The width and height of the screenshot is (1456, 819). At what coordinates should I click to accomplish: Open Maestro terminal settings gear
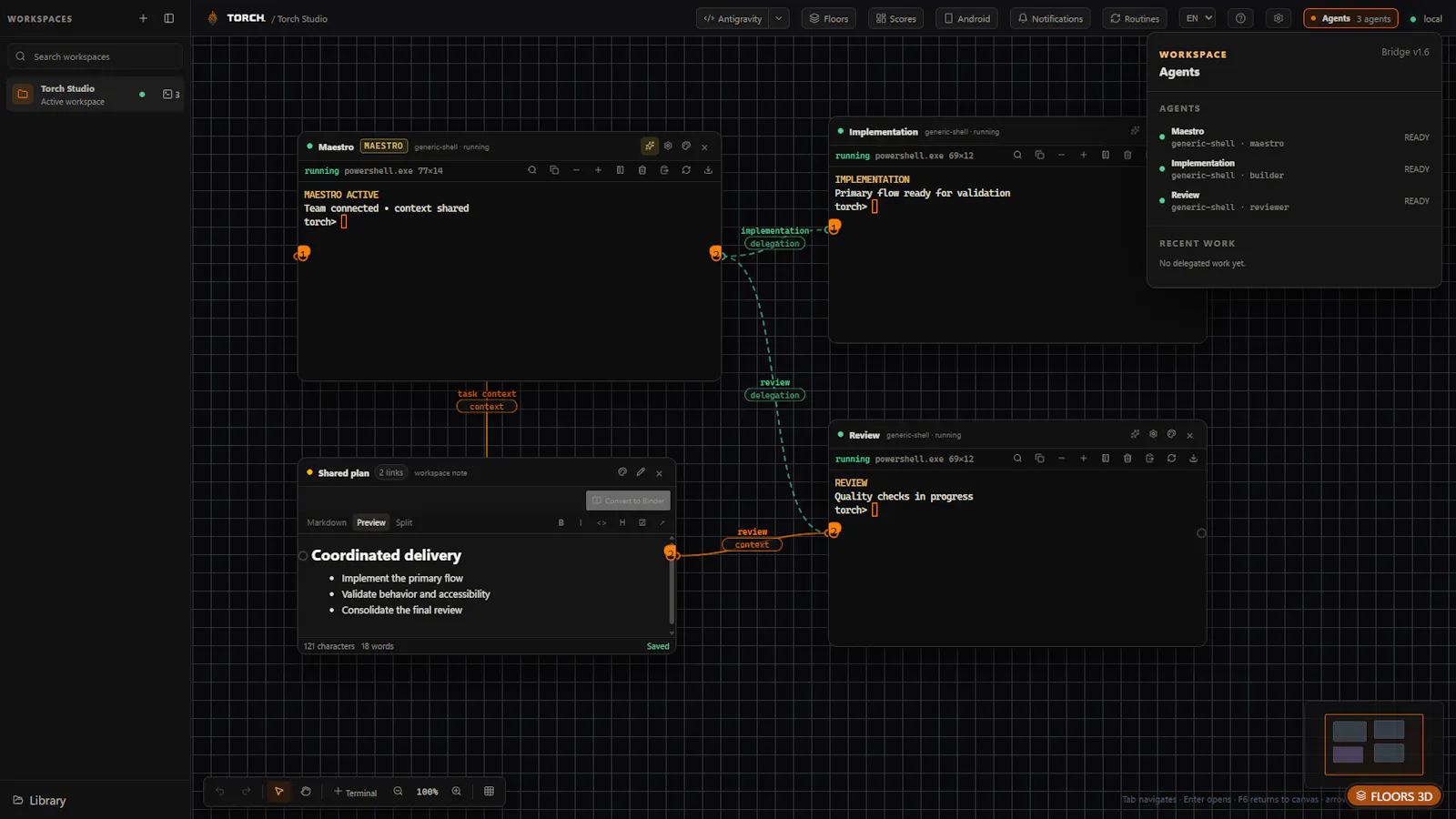(668, 146)
